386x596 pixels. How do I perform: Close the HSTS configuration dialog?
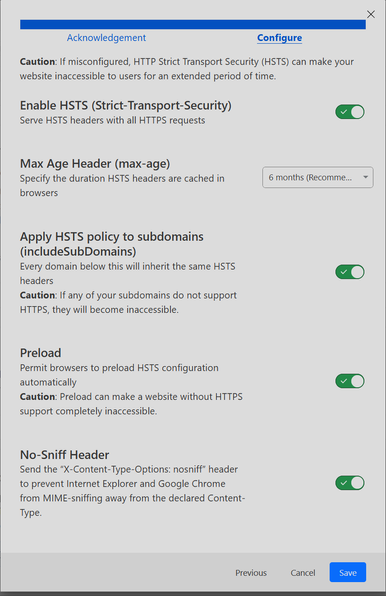[x=370, y=14]
